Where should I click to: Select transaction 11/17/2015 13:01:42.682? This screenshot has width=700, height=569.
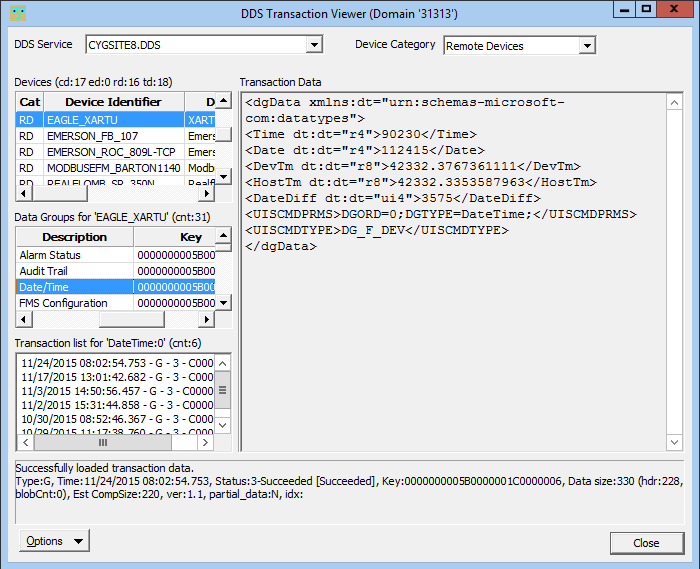coord(117,377)
